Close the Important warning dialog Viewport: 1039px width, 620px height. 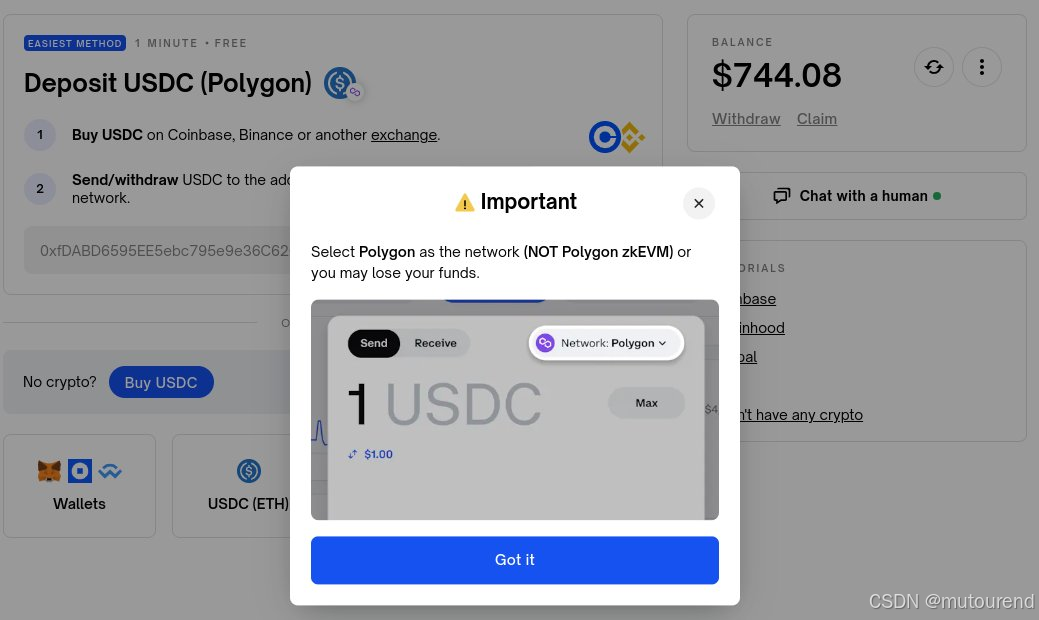[x=698, y=203]
